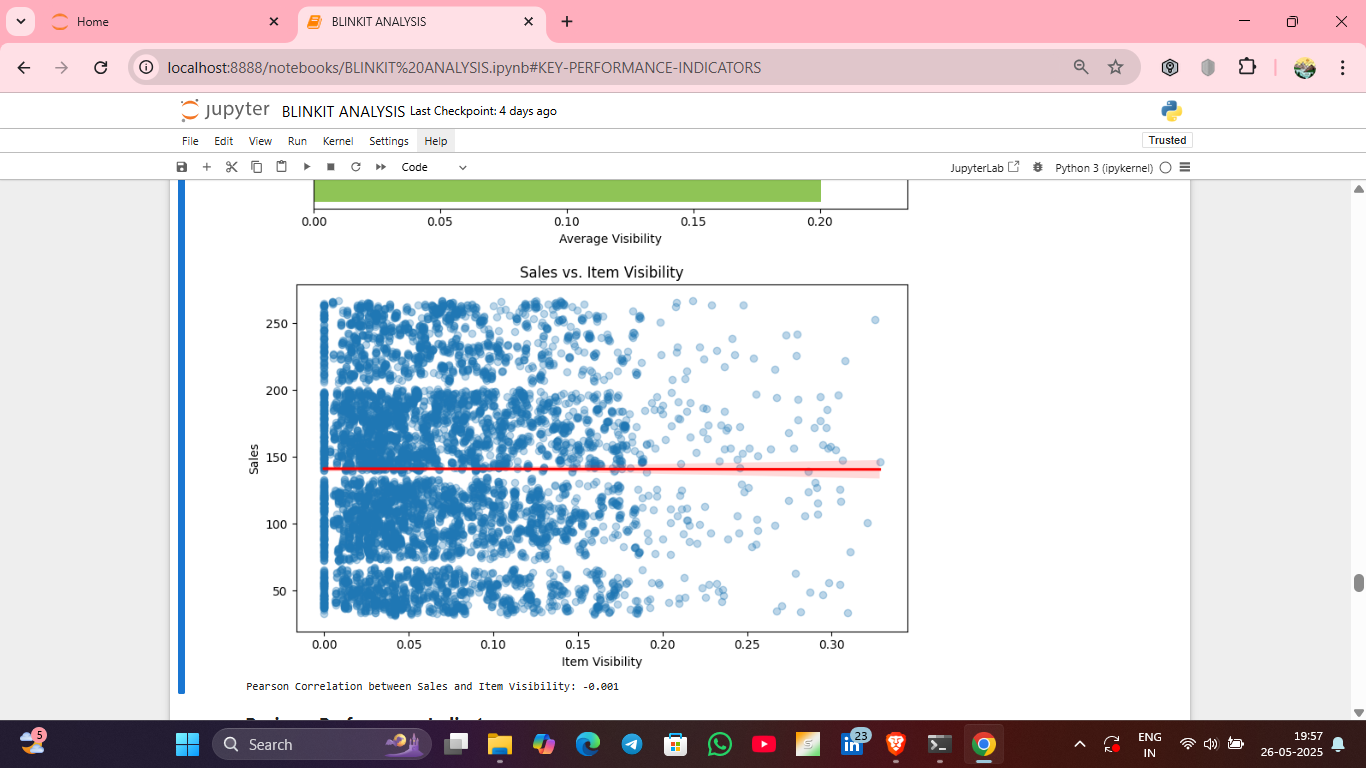This screenshot has width=1366, height=768.
Task: Bookmark this page with star icon
Action: click(1116, 67)
